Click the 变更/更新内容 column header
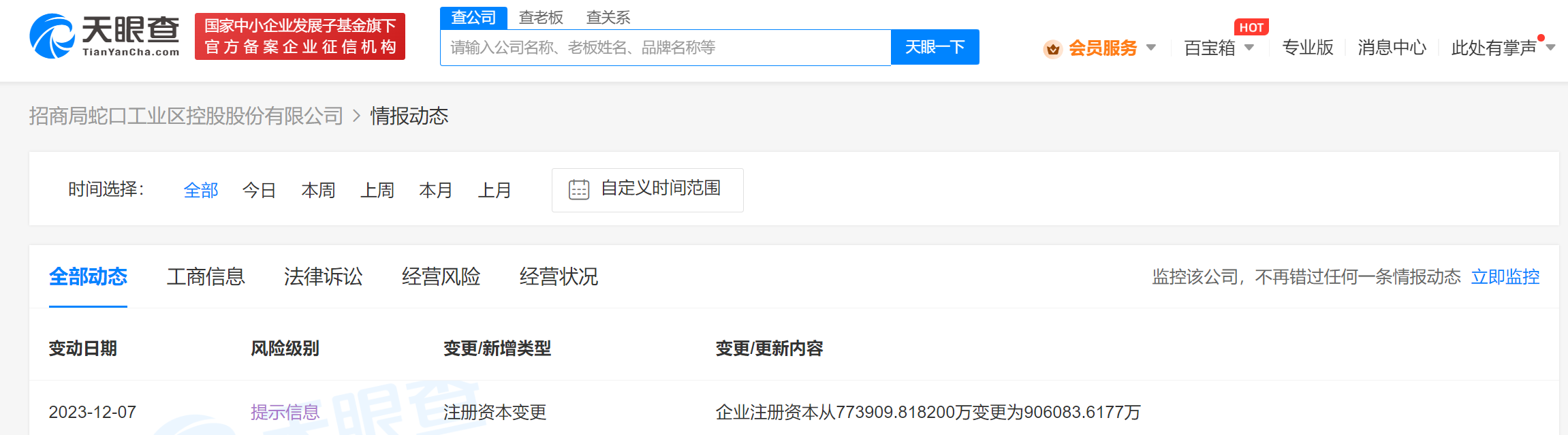The image size is (1568, 435). click(769, 349)
